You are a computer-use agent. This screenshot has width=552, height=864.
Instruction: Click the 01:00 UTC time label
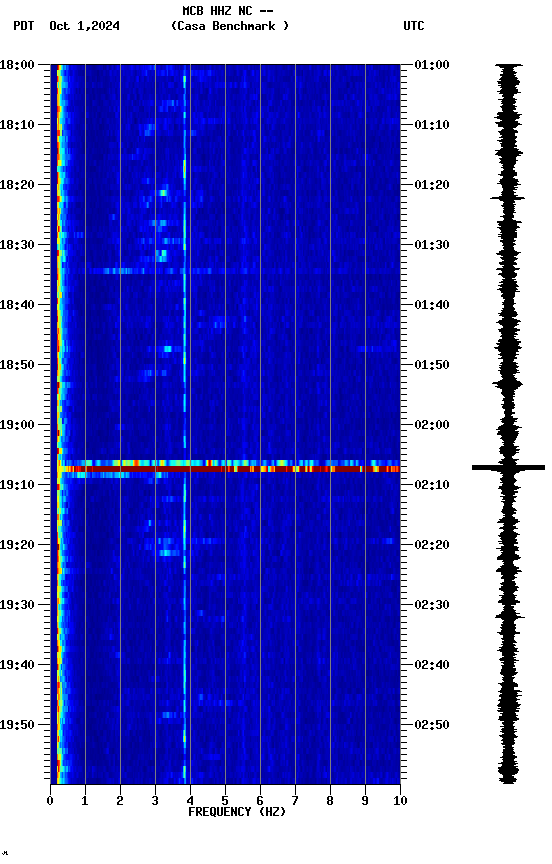coord(432,65)
